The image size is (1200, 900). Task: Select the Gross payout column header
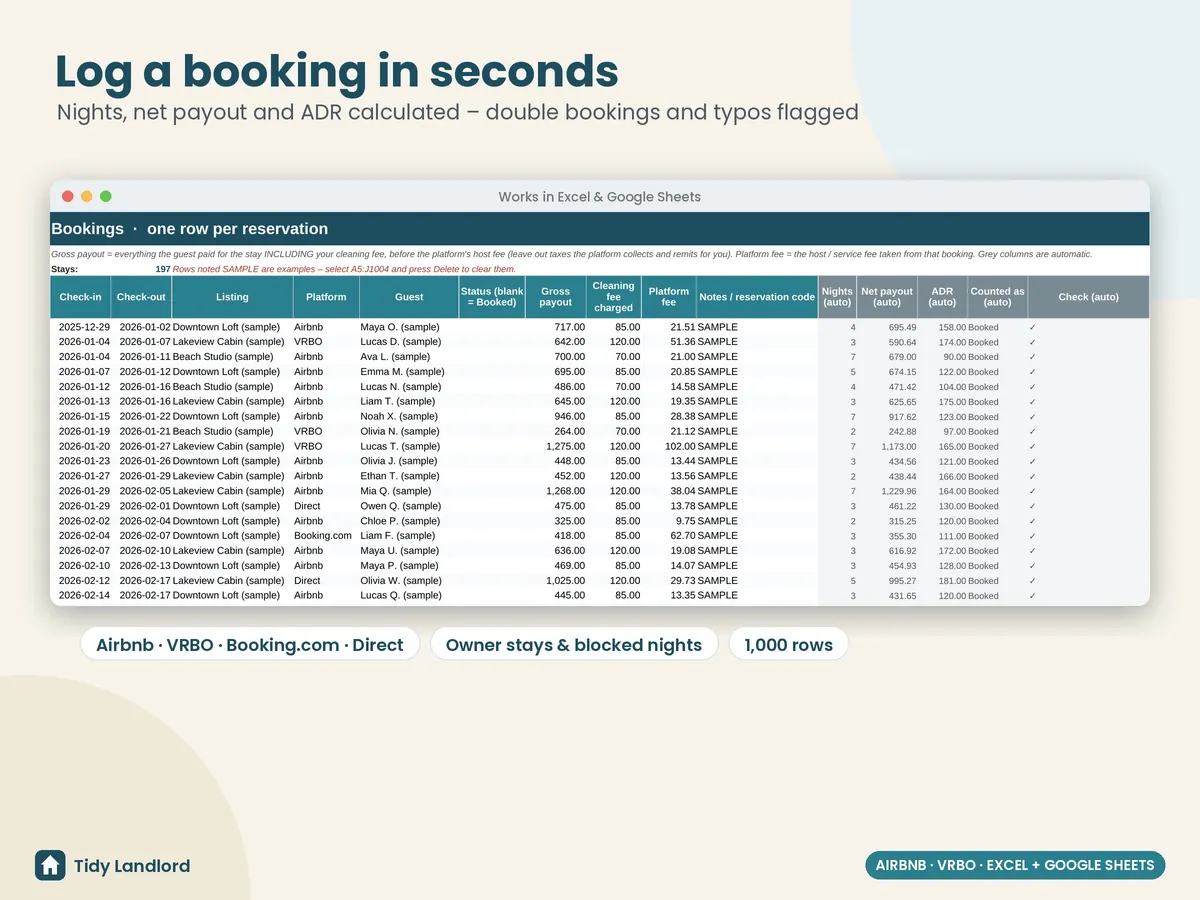[556, 297]
